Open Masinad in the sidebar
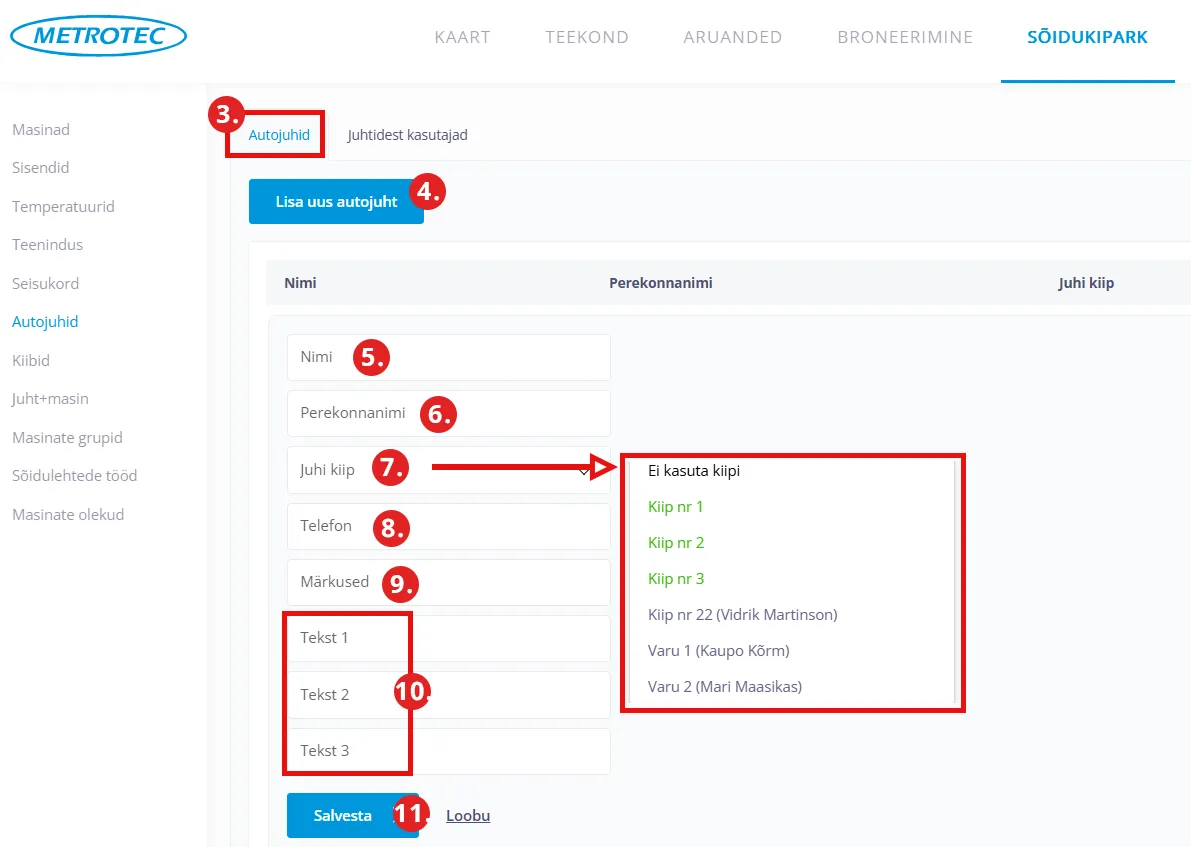Image resolution: width=1191 pixels, height=847 pixels. pos(41,130)
